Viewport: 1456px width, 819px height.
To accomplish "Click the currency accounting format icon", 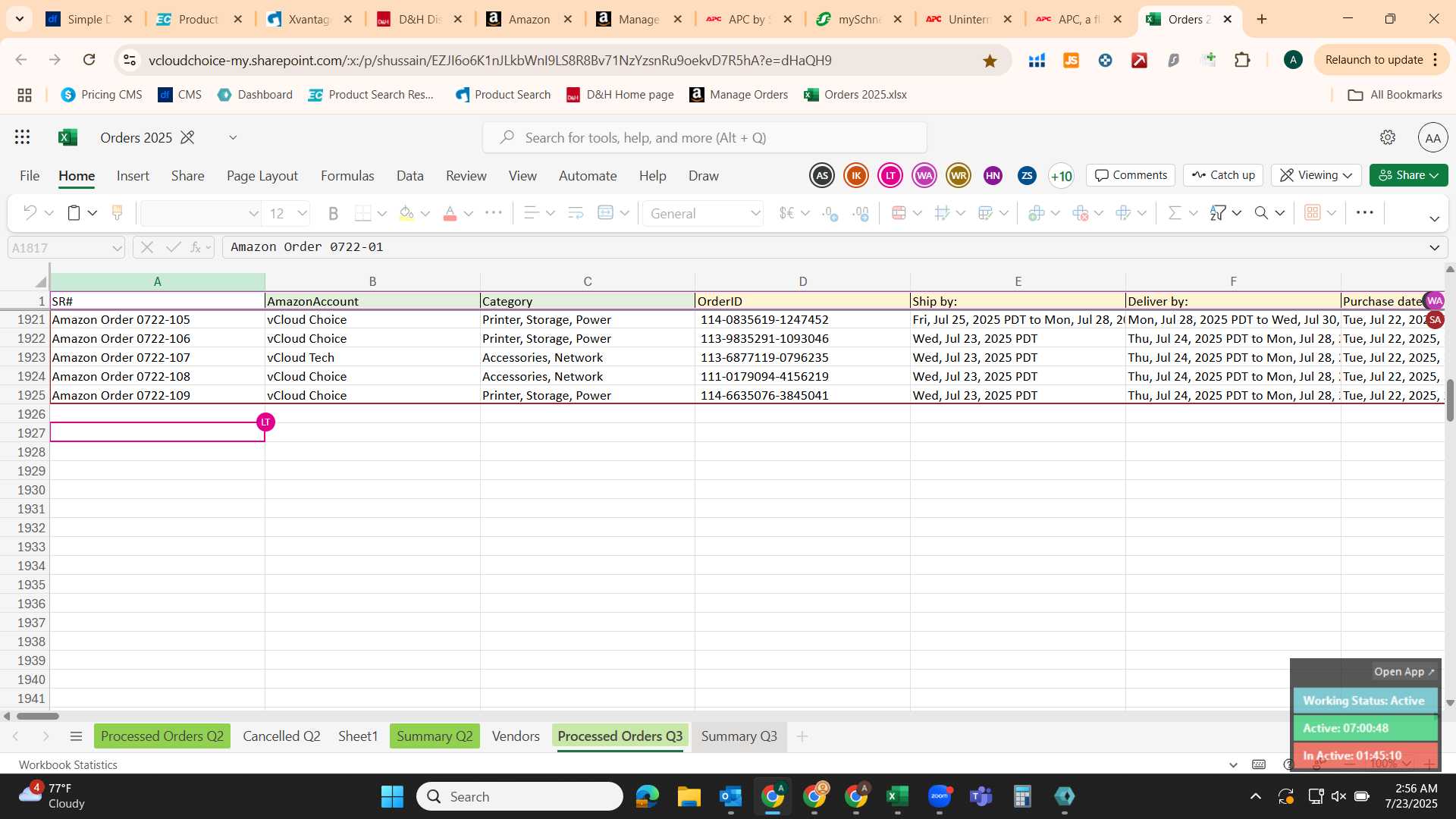I will (787, 213).
